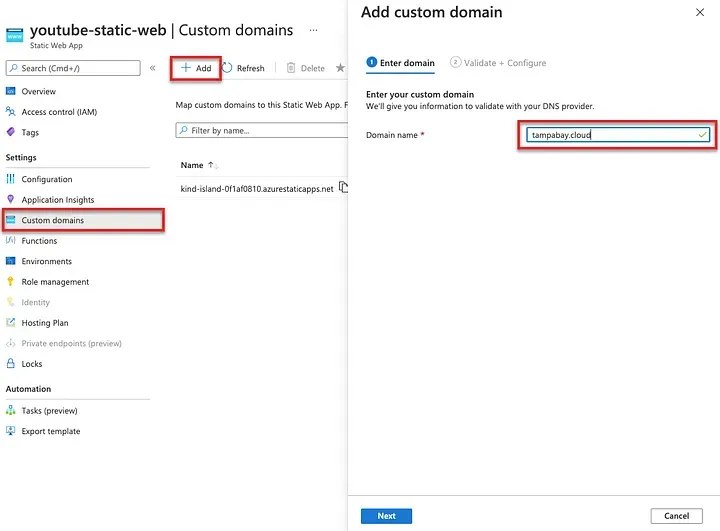Focus the Search (Cmd+/) box
Viewport: 720px width, 531px height.
point(73,68)
